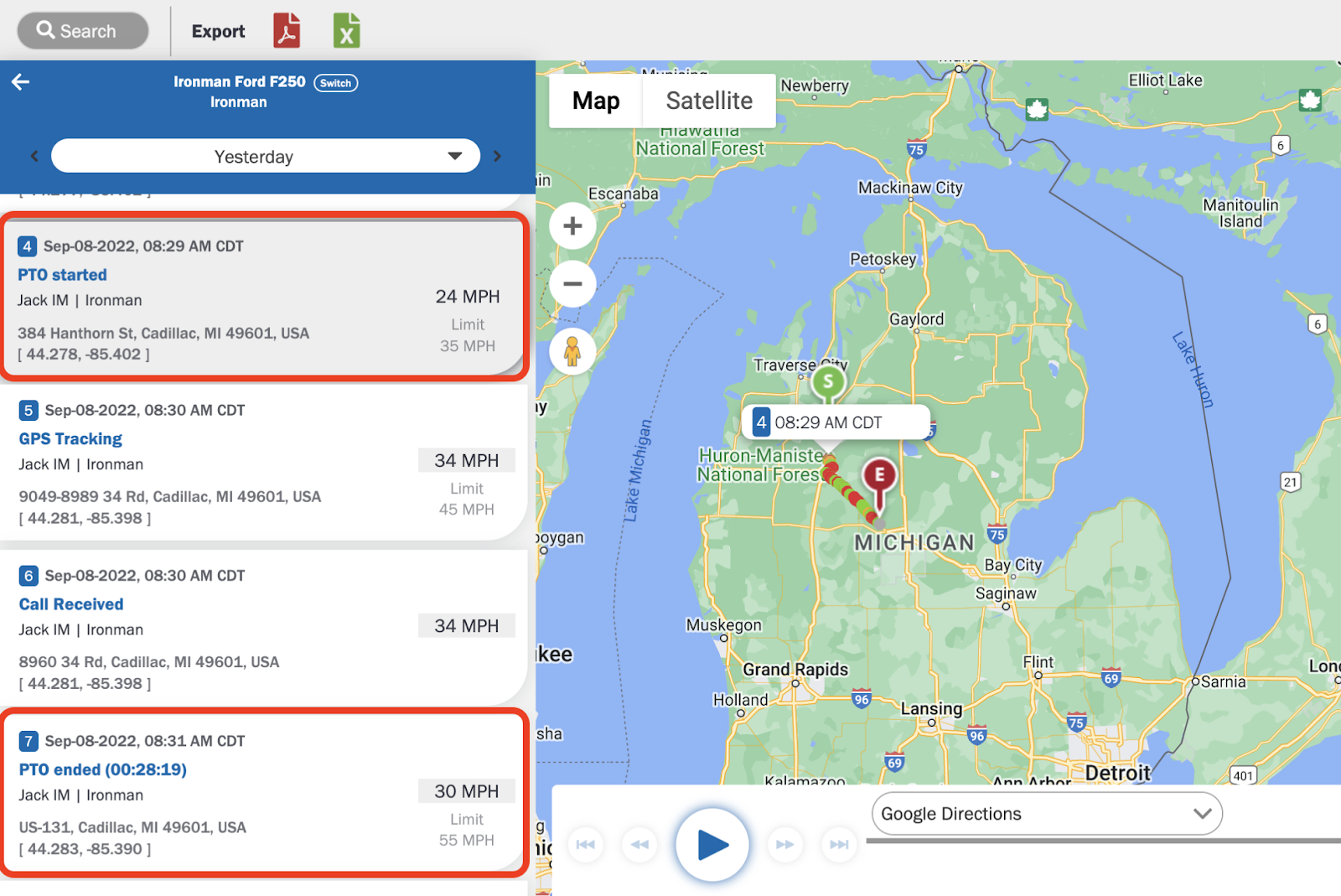Switch to the Map view tab
Viewport: 1341px width, 896px height.
click(x=596, y=101)
